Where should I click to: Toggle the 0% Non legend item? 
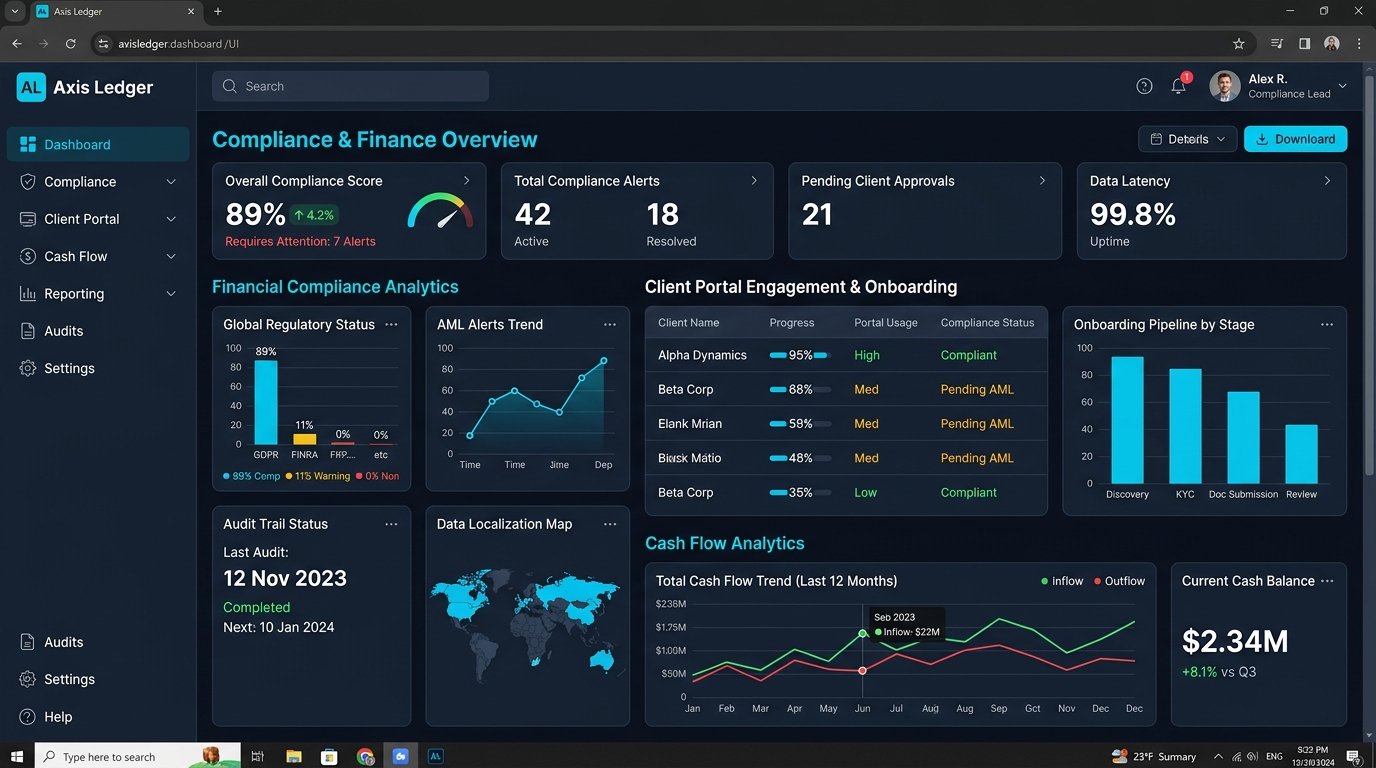click(377, 476)
